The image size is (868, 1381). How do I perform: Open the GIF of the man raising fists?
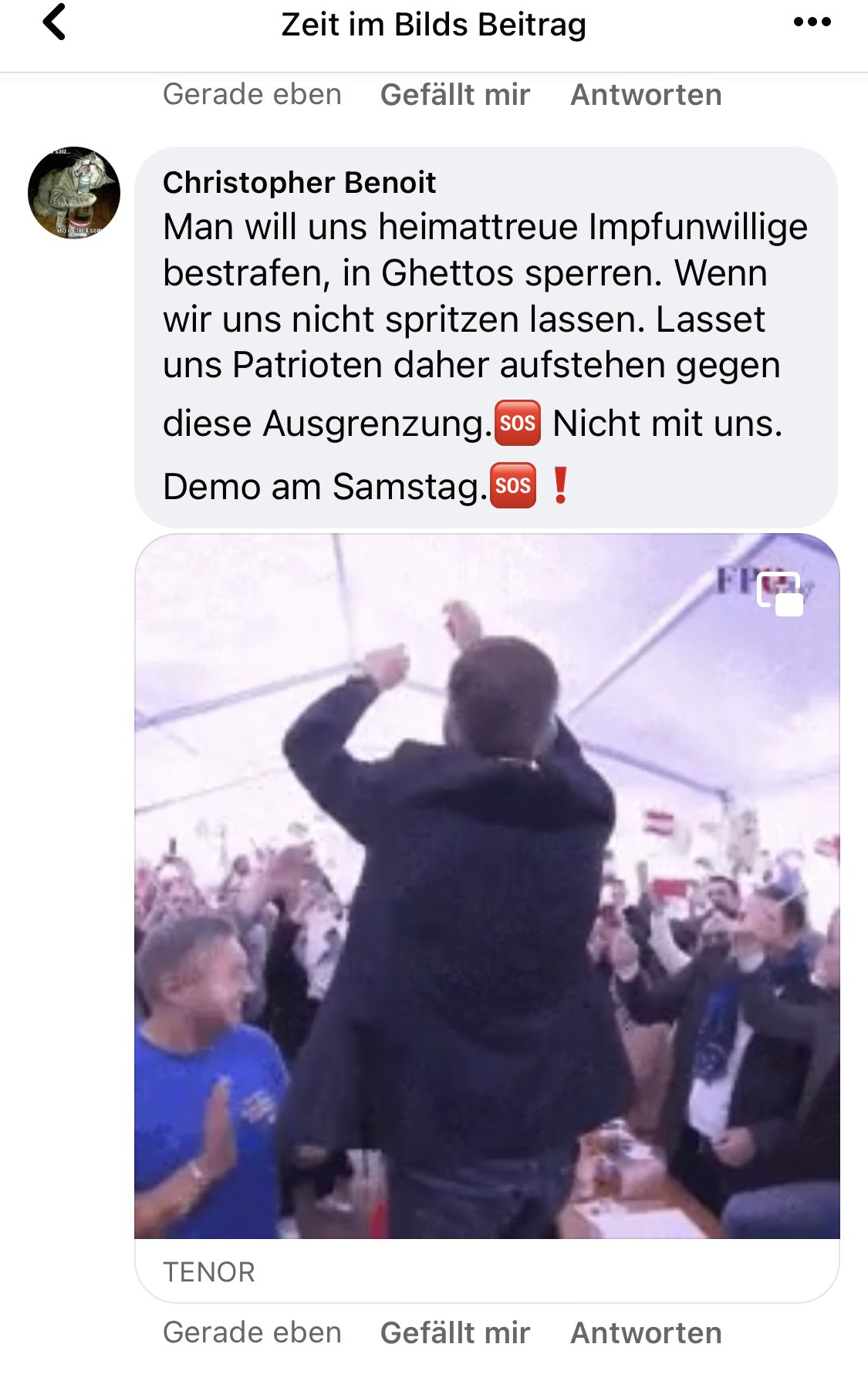(487, 886)
